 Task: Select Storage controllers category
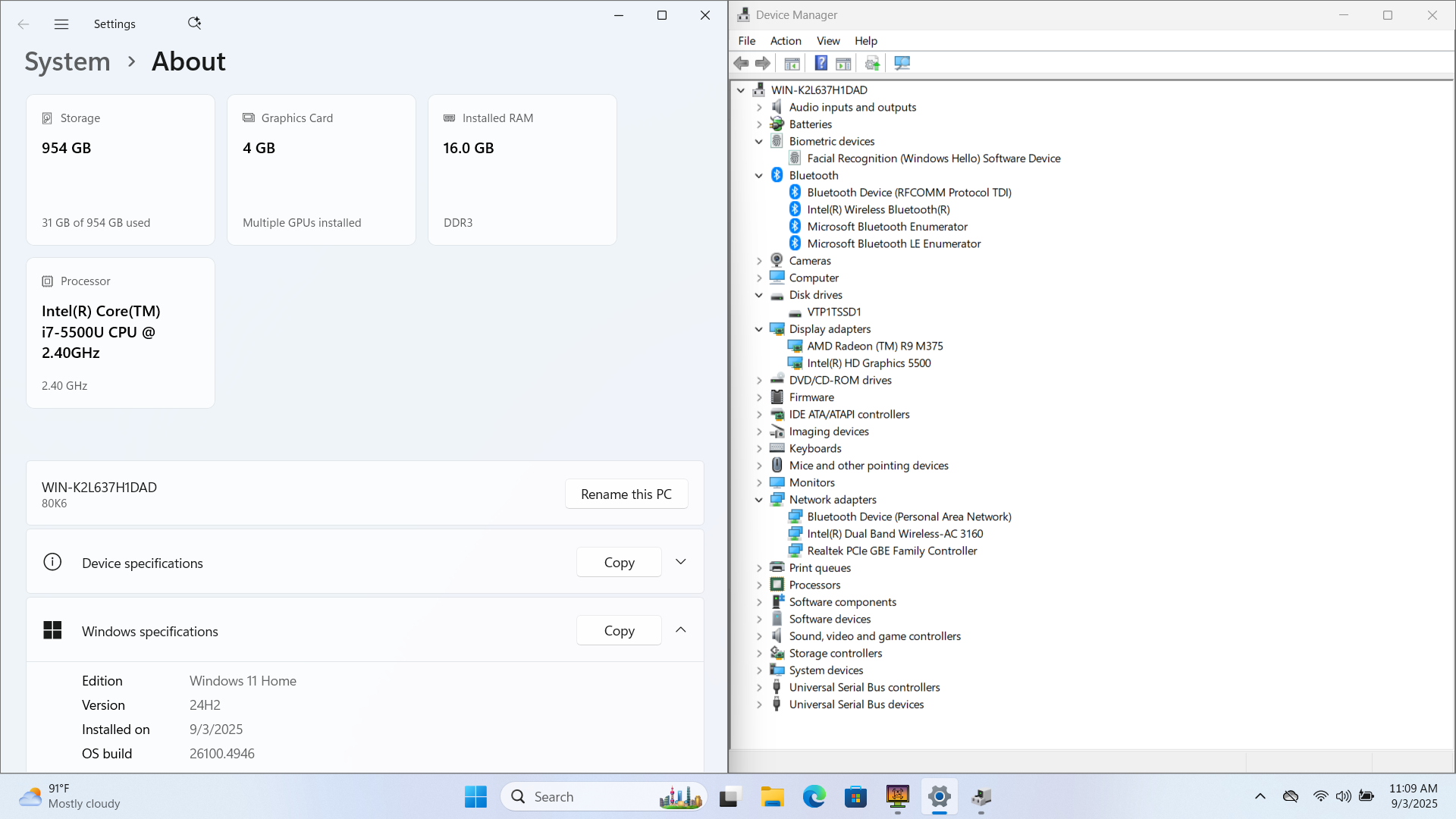tap(835, 654)
